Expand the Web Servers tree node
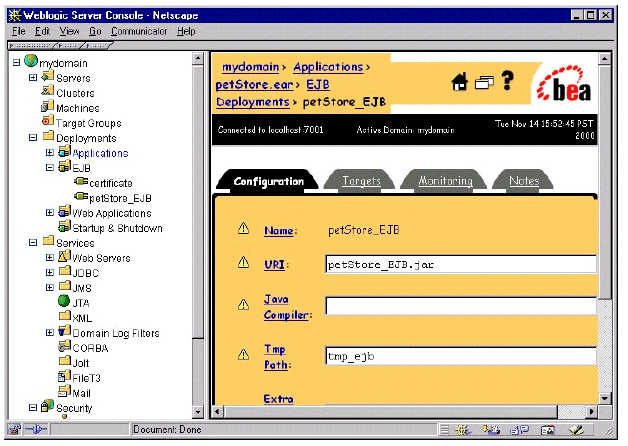This screenshot has height=446, width=628. [49, 258]
